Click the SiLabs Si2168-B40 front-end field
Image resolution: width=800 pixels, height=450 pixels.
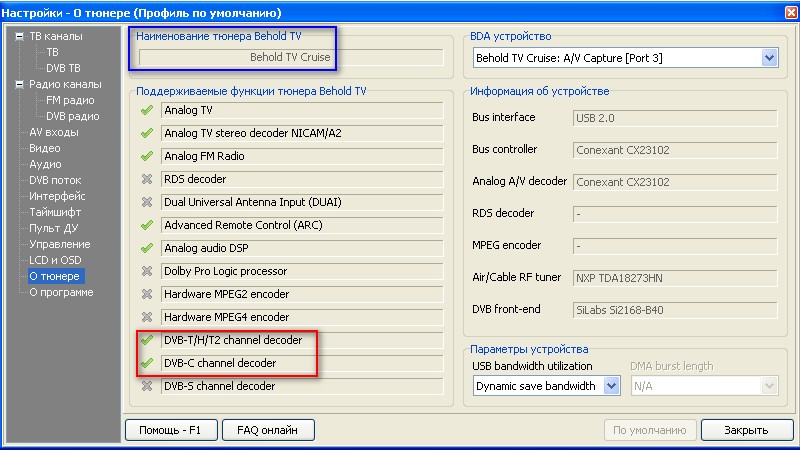tap(675, 310)
